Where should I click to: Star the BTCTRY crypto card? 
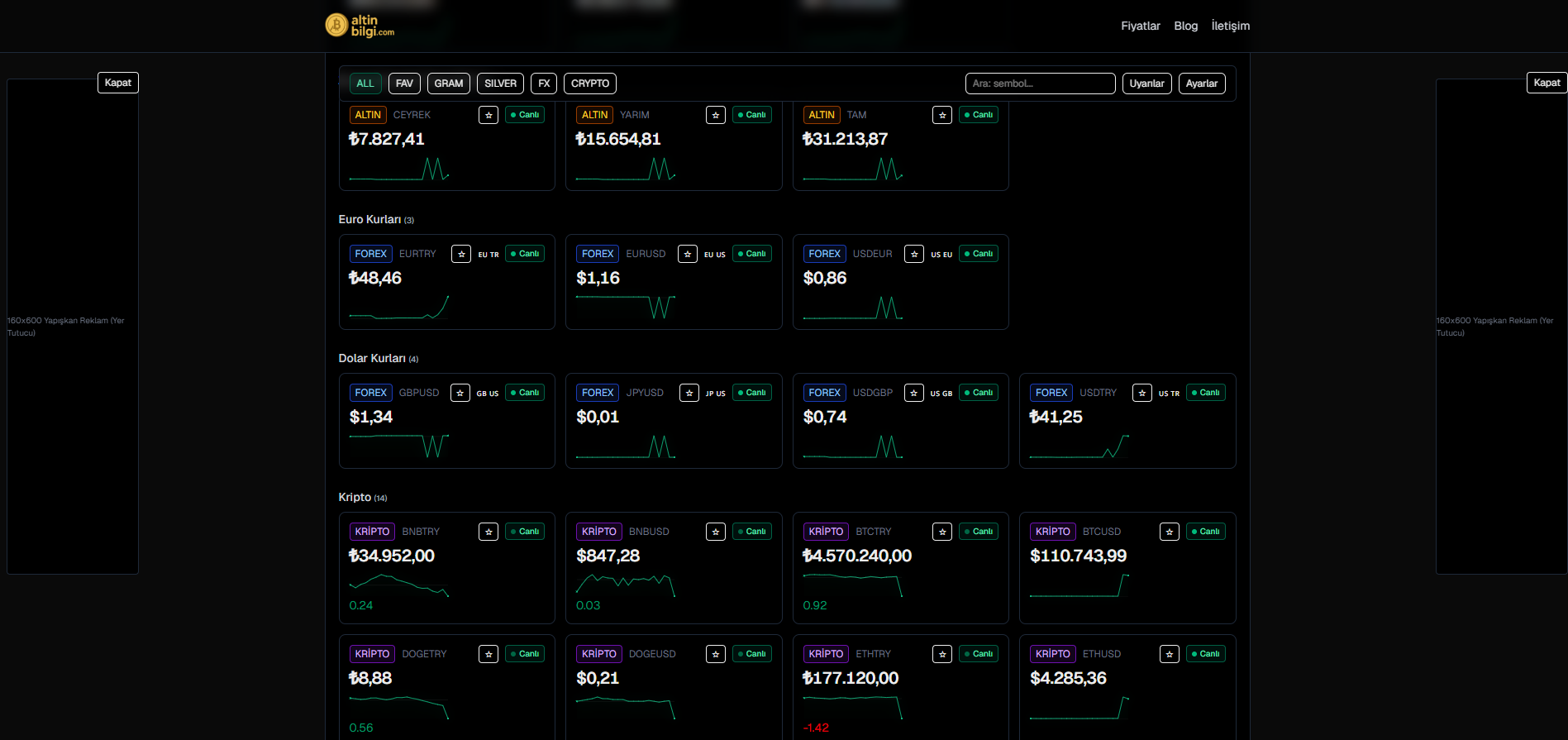click(x=942, y=532)
